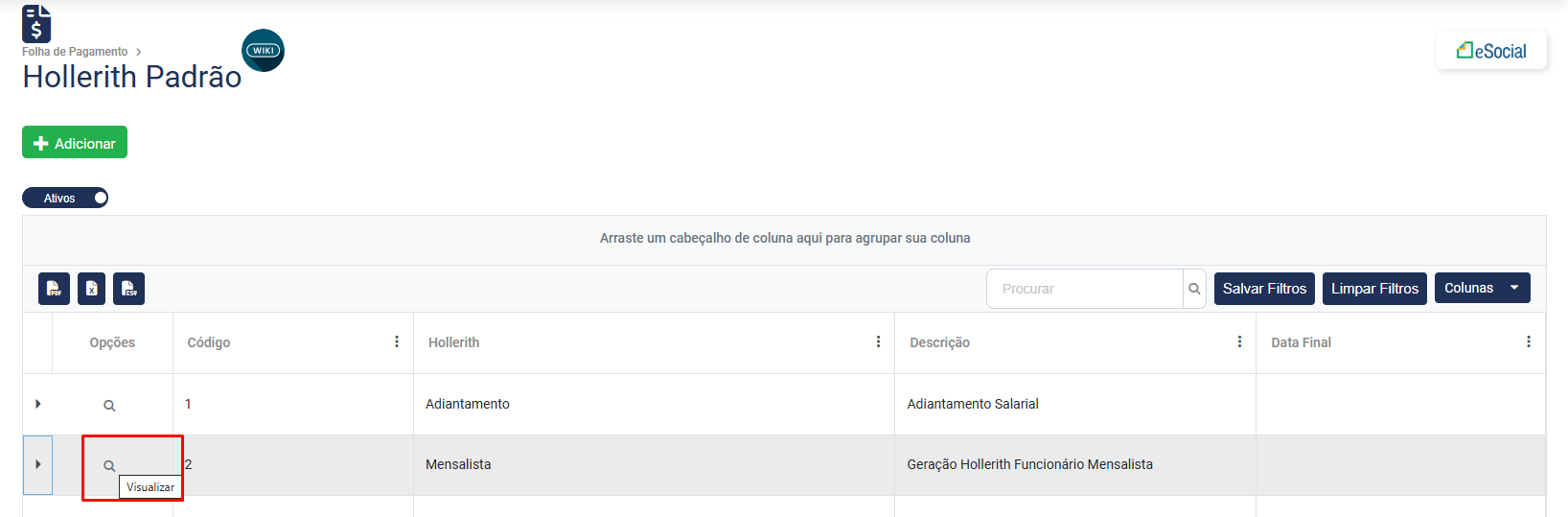Open the Data Final column menu
This screenshot has height=517, width=1568.
point(1528,341)
